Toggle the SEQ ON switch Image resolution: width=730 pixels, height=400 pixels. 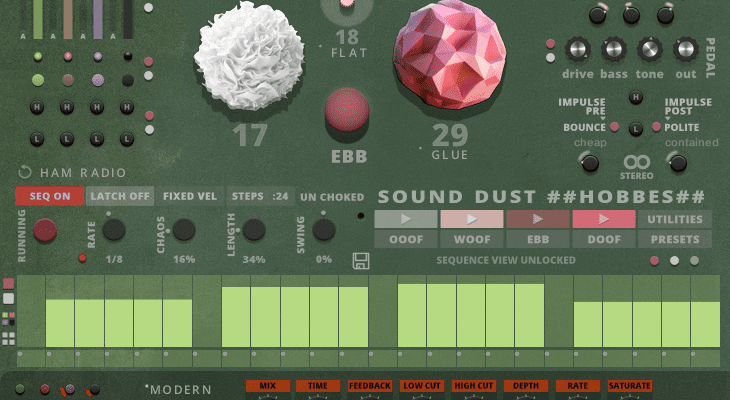tap(49, 196)
